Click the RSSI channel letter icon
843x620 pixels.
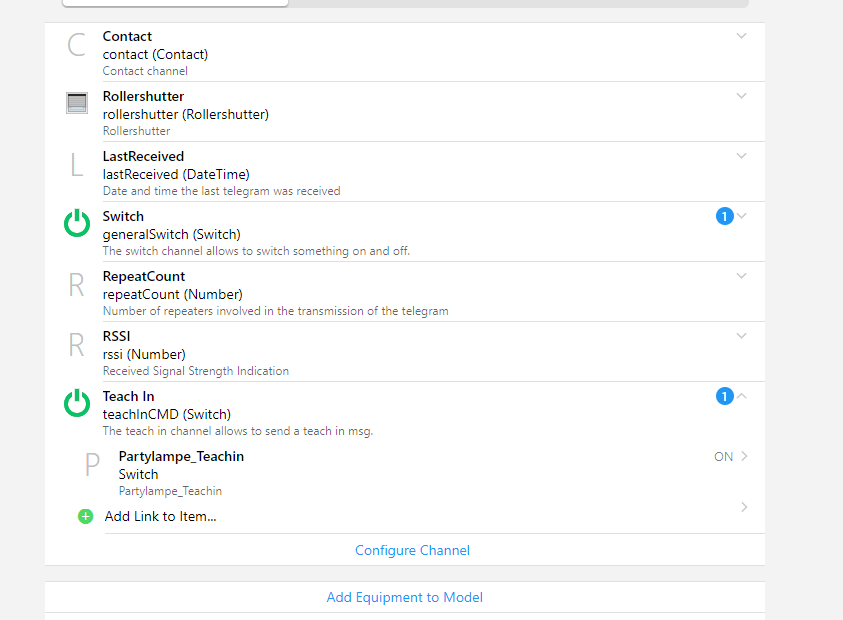[x=77, y=345]
